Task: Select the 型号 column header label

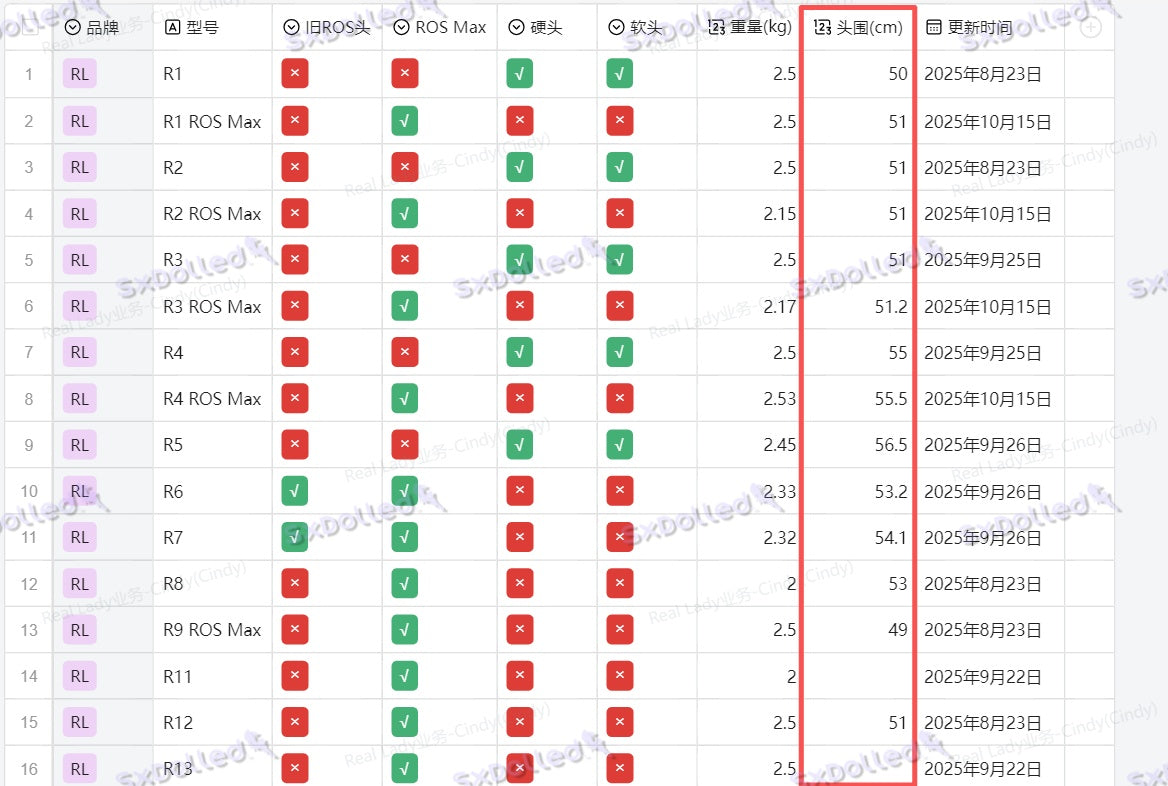Action: click(203, 28)
